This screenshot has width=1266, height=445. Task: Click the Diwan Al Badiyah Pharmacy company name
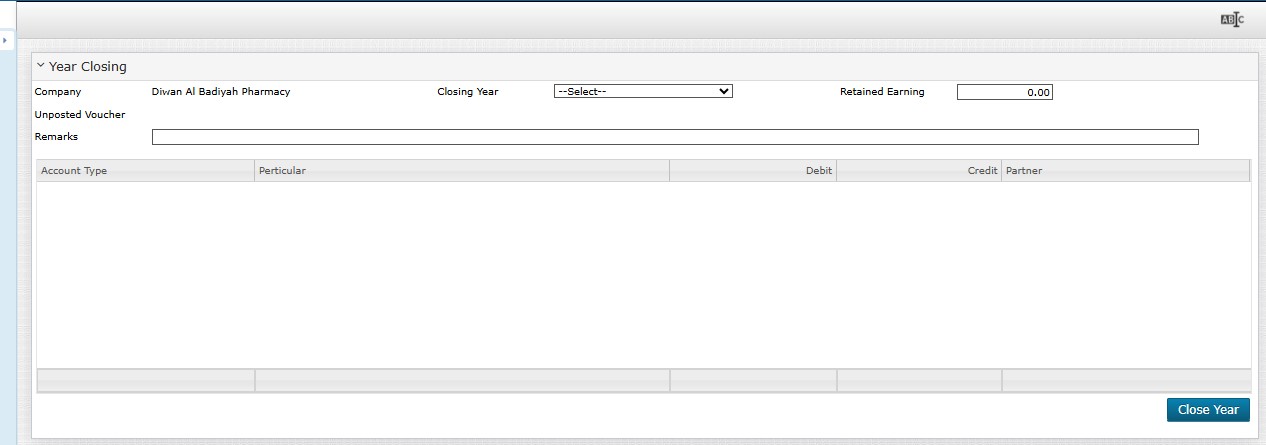coord(221,92)
